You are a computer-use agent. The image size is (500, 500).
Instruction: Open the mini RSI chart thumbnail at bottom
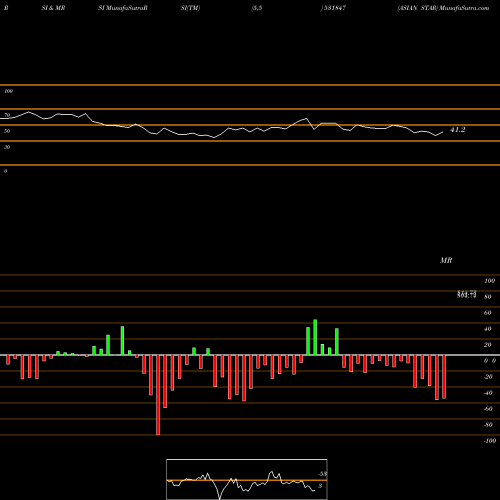pos(247,479)
